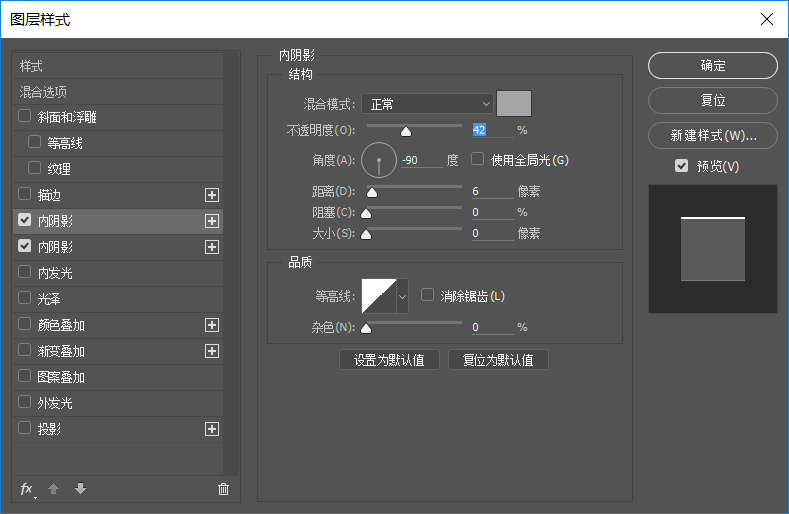The height and width of the screenshot is (514, 789).
Task: Click the trash icon to delete effect
Action: click(x=223, y=489)
